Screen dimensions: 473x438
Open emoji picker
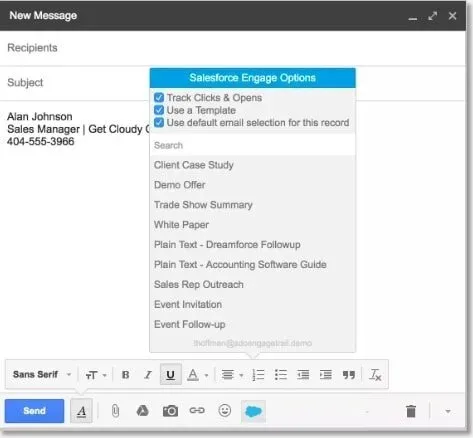[x=225, y=410]
